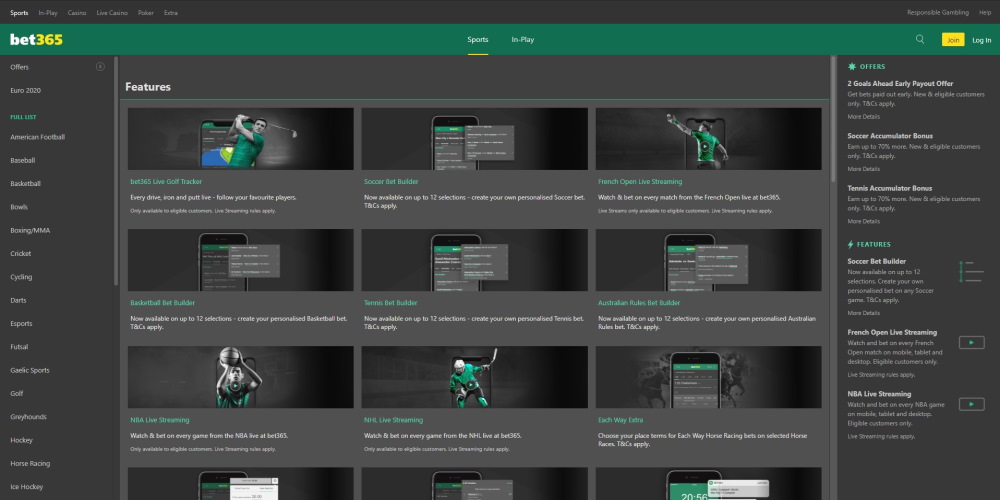Screen dimensions: 1000x500
Task: Click In-Play in the top dark bar
Action: [x=48, y=13]
